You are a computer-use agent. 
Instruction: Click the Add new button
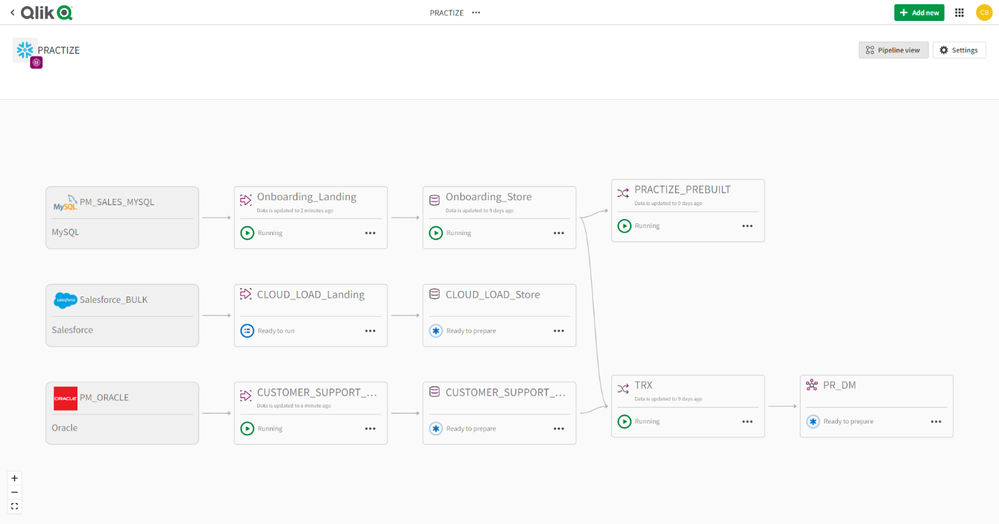click(x=918, y=13)
